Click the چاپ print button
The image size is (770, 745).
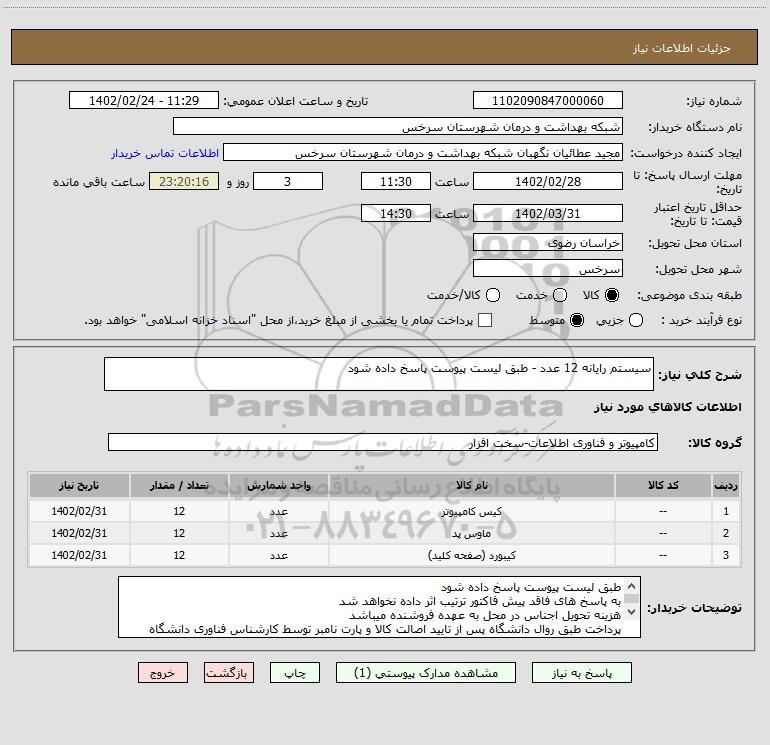tap(295, 673)
